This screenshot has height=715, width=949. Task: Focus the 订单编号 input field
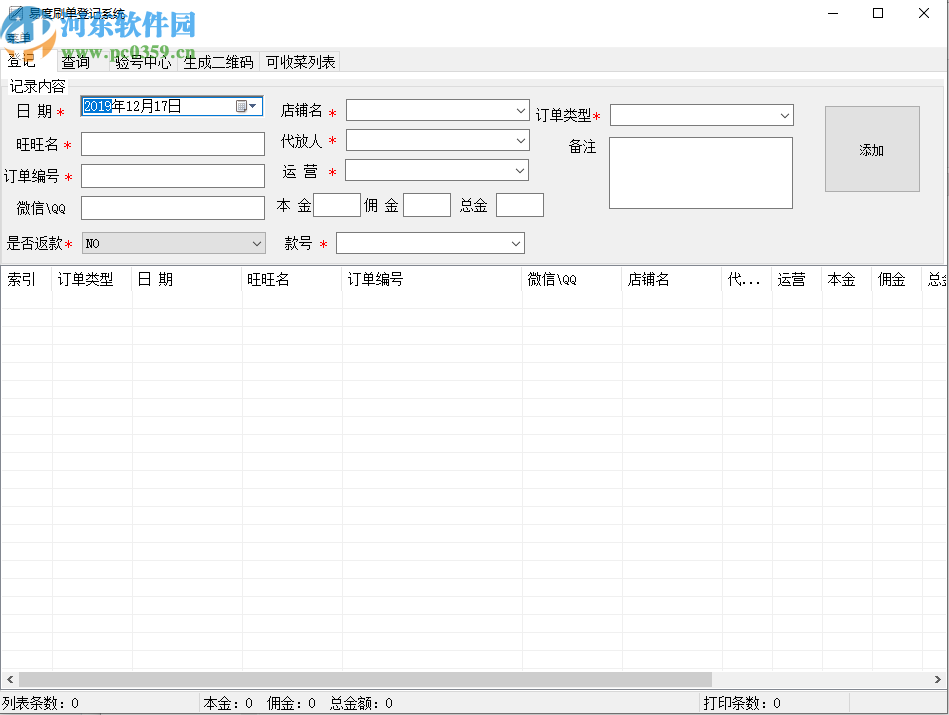[173, 176]
